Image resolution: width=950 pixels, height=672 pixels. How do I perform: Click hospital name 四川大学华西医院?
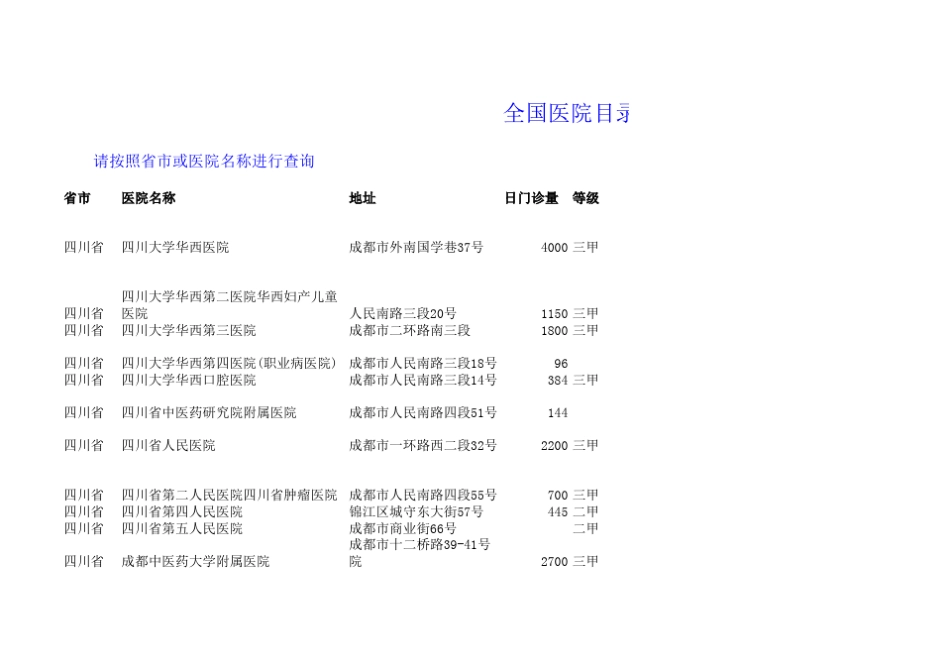coord(175,247)
